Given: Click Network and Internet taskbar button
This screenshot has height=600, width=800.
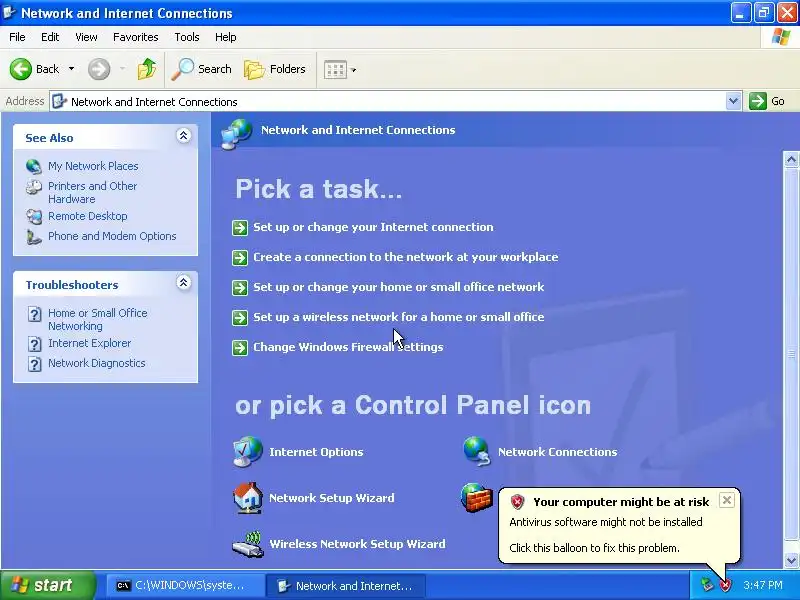Looking at the screenshot, I should [x=346, y=586].
